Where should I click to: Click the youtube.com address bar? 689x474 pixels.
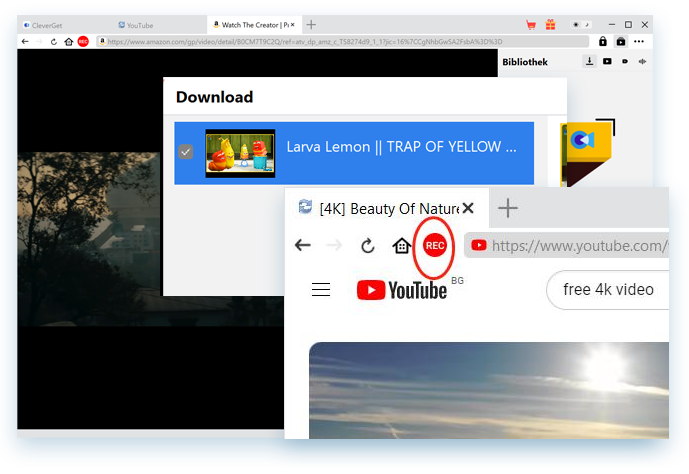click(567, 245)
